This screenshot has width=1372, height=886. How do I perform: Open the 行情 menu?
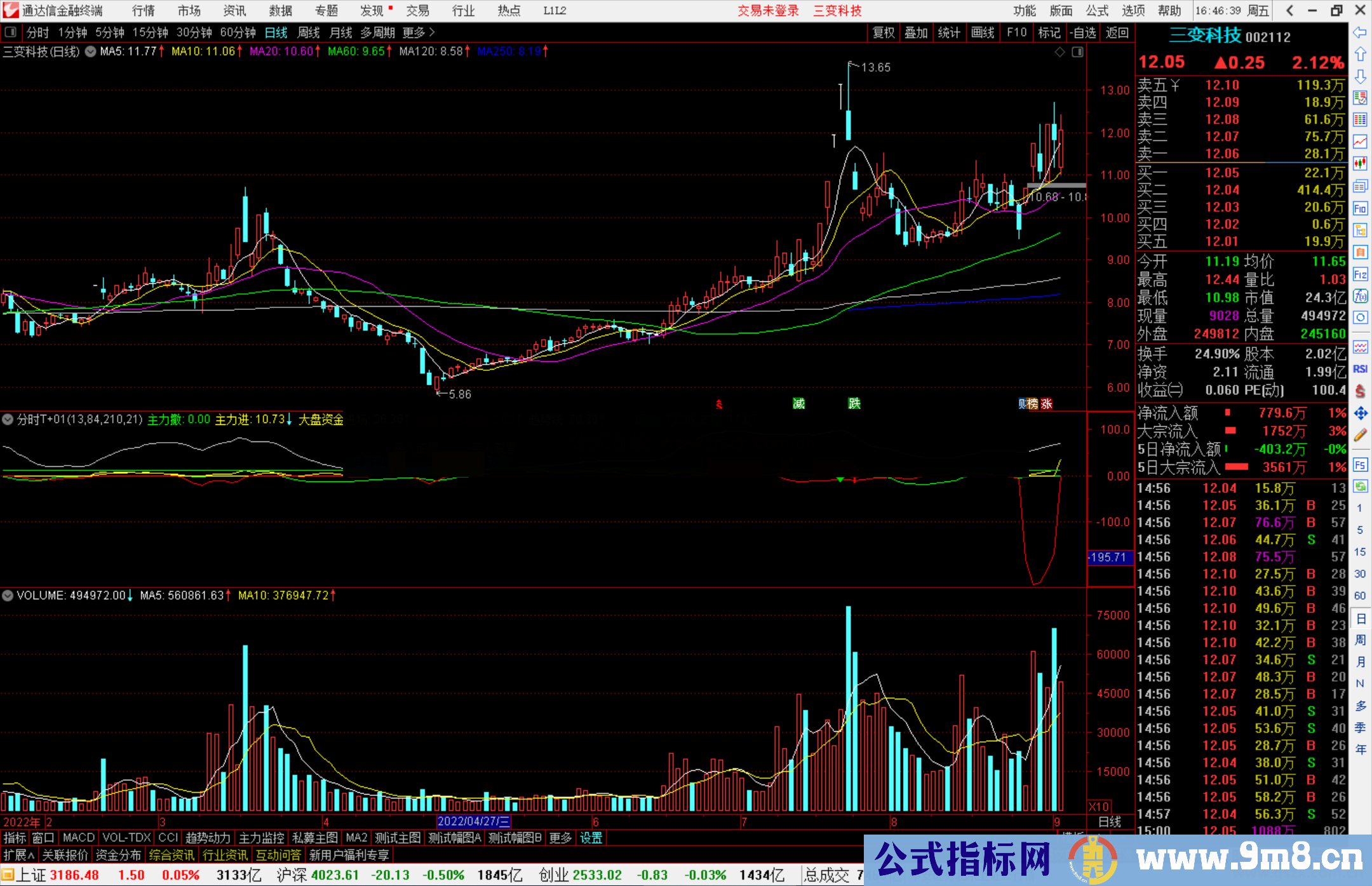pos(143,11)
